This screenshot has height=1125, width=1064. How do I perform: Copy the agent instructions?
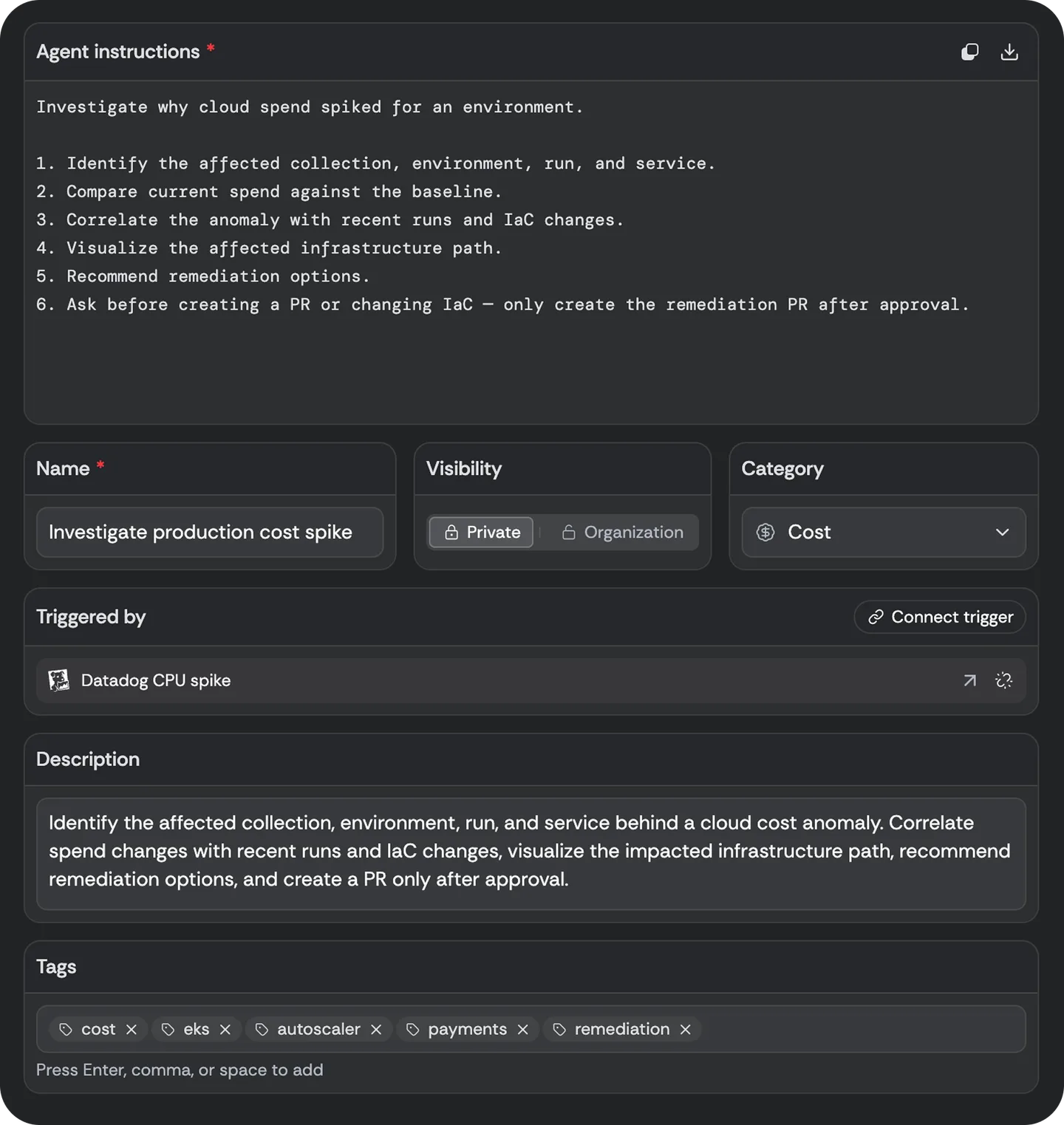[x=969, y=52]
